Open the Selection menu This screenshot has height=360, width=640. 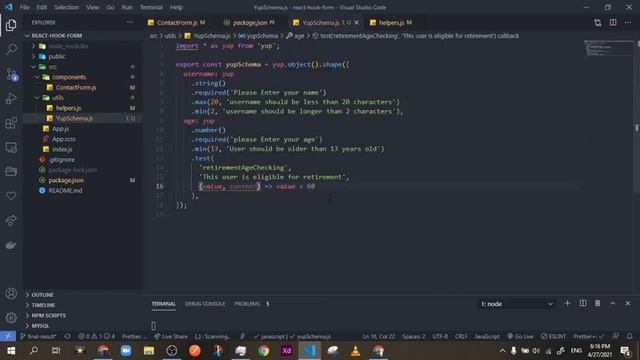point(67,7)
